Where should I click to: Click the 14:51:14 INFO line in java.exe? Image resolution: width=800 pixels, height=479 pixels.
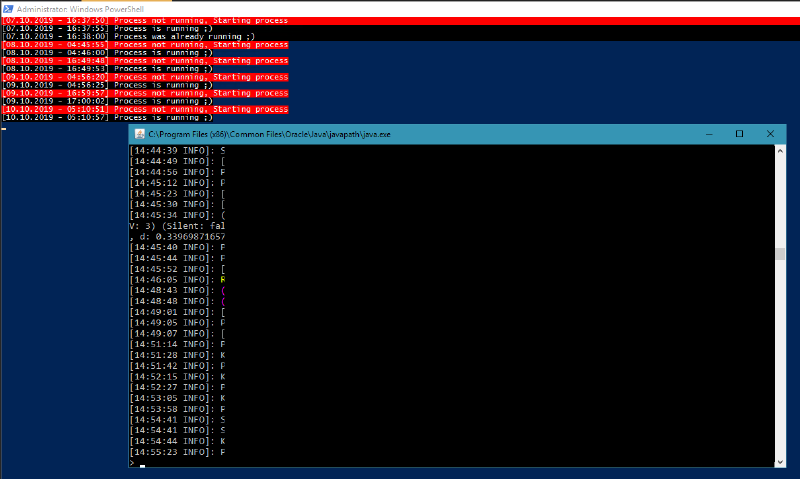pyautogui.click(x=177, y=344)
